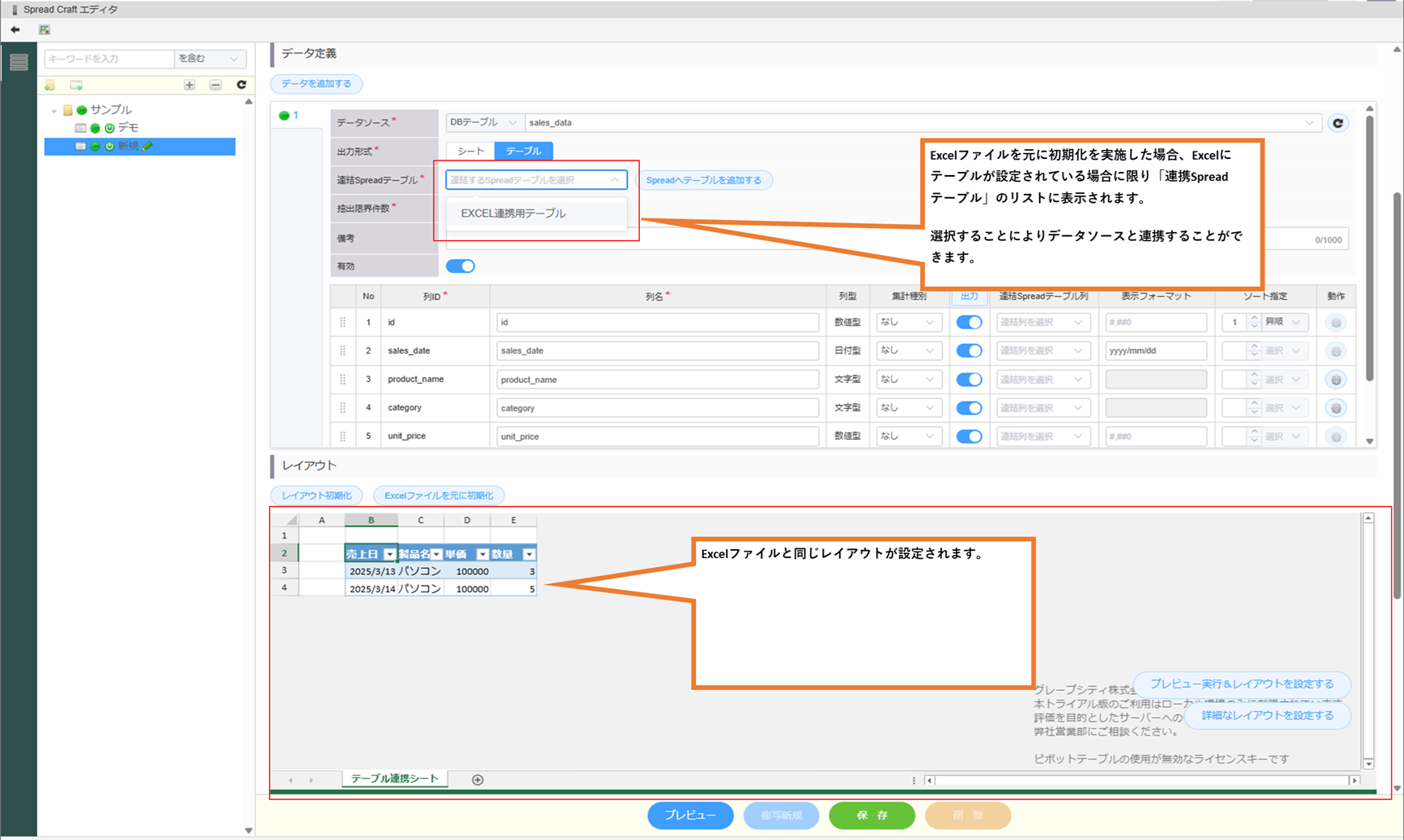The height and width of the screenshot is (840, 1404).
Task: Open the を含む search filter dropdown
Action: [209, 59]
